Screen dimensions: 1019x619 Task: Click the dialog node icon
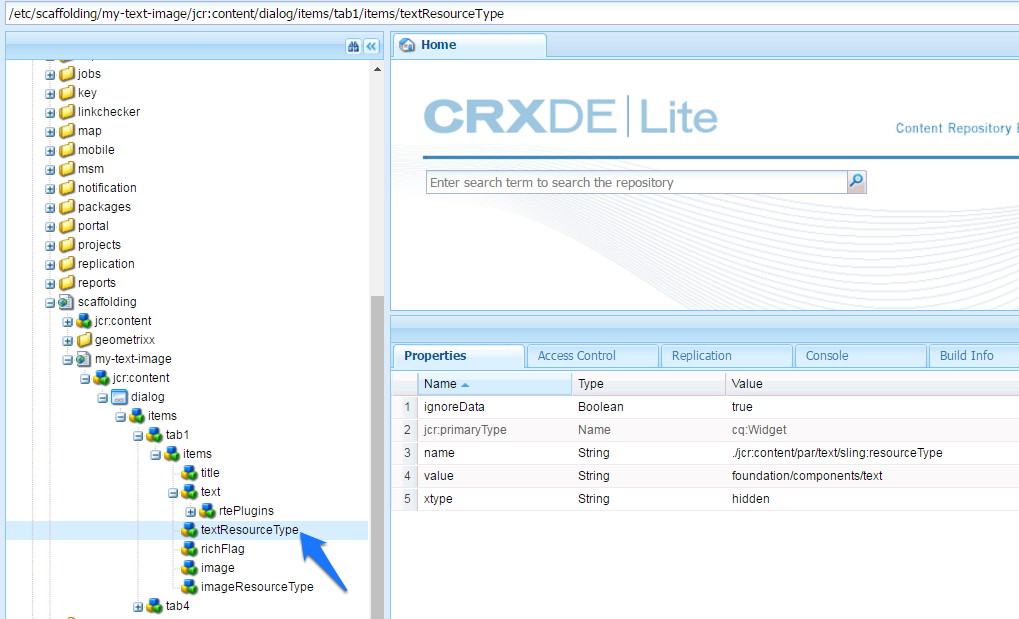(119, 397)
